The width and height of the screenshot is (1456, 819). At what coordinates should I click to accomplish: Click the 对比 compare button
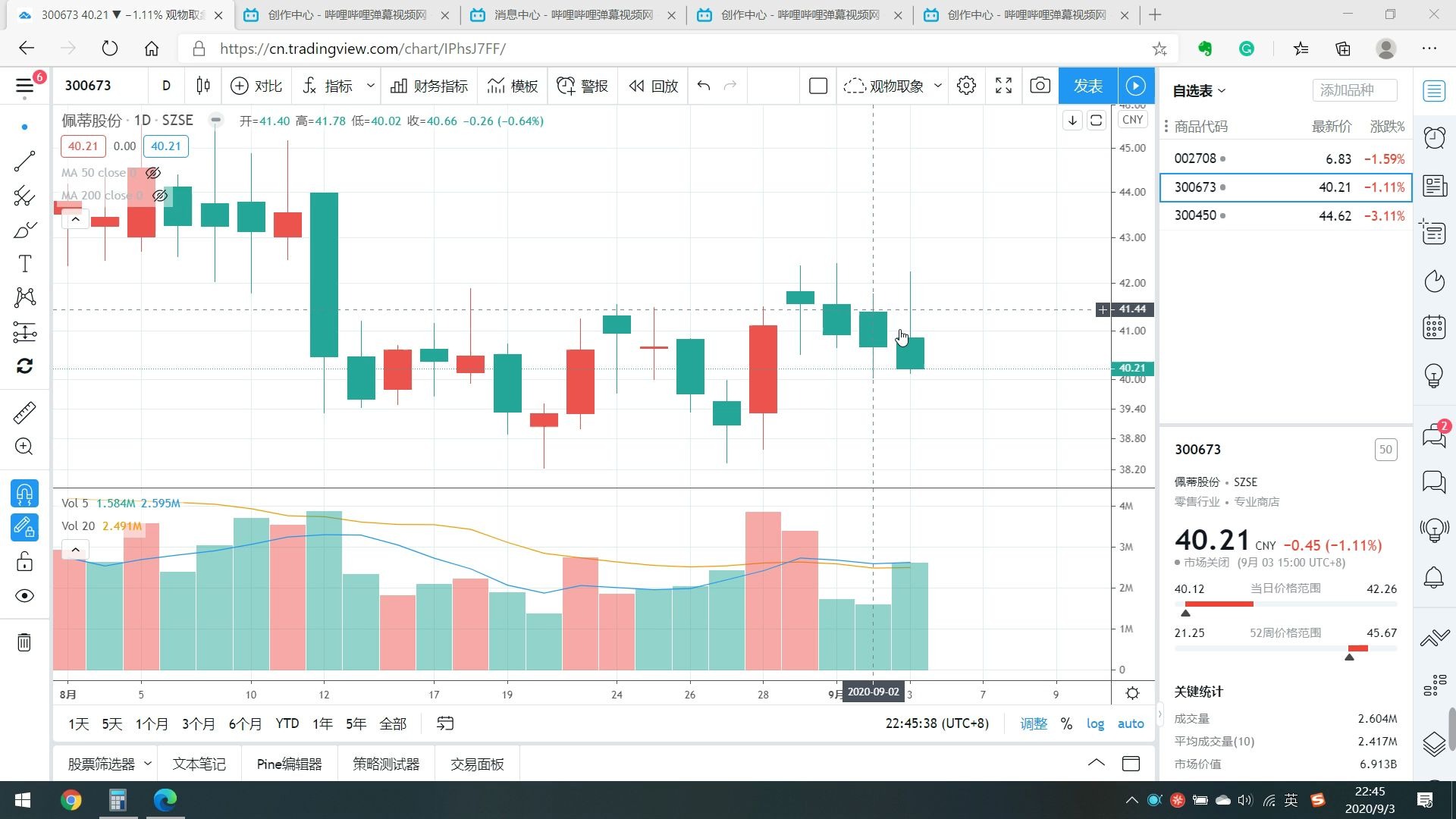(256, 86)
